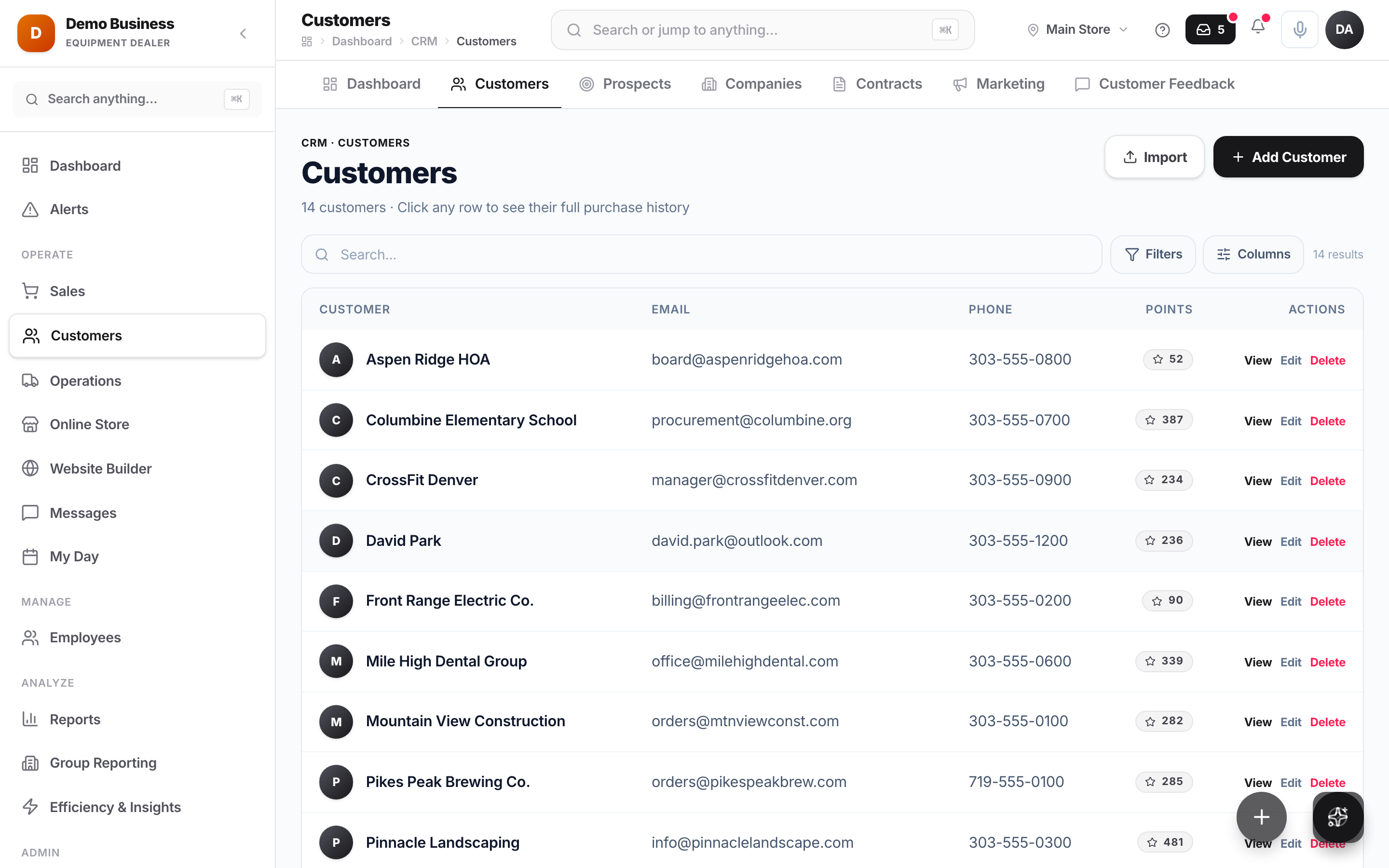Click the CRM breadcrumb link

click(x=423, y=41)
